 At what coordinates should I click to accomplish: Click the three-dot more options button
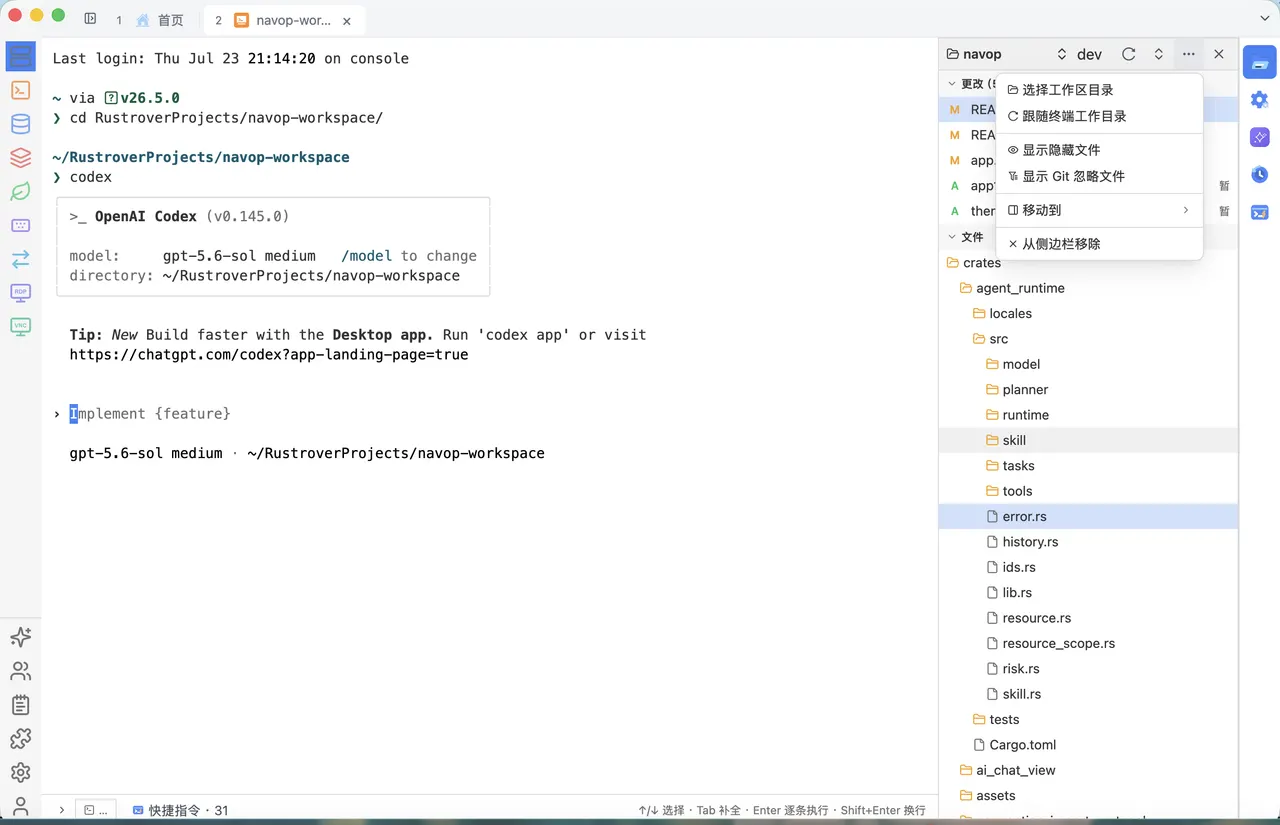pos(1188,54)
